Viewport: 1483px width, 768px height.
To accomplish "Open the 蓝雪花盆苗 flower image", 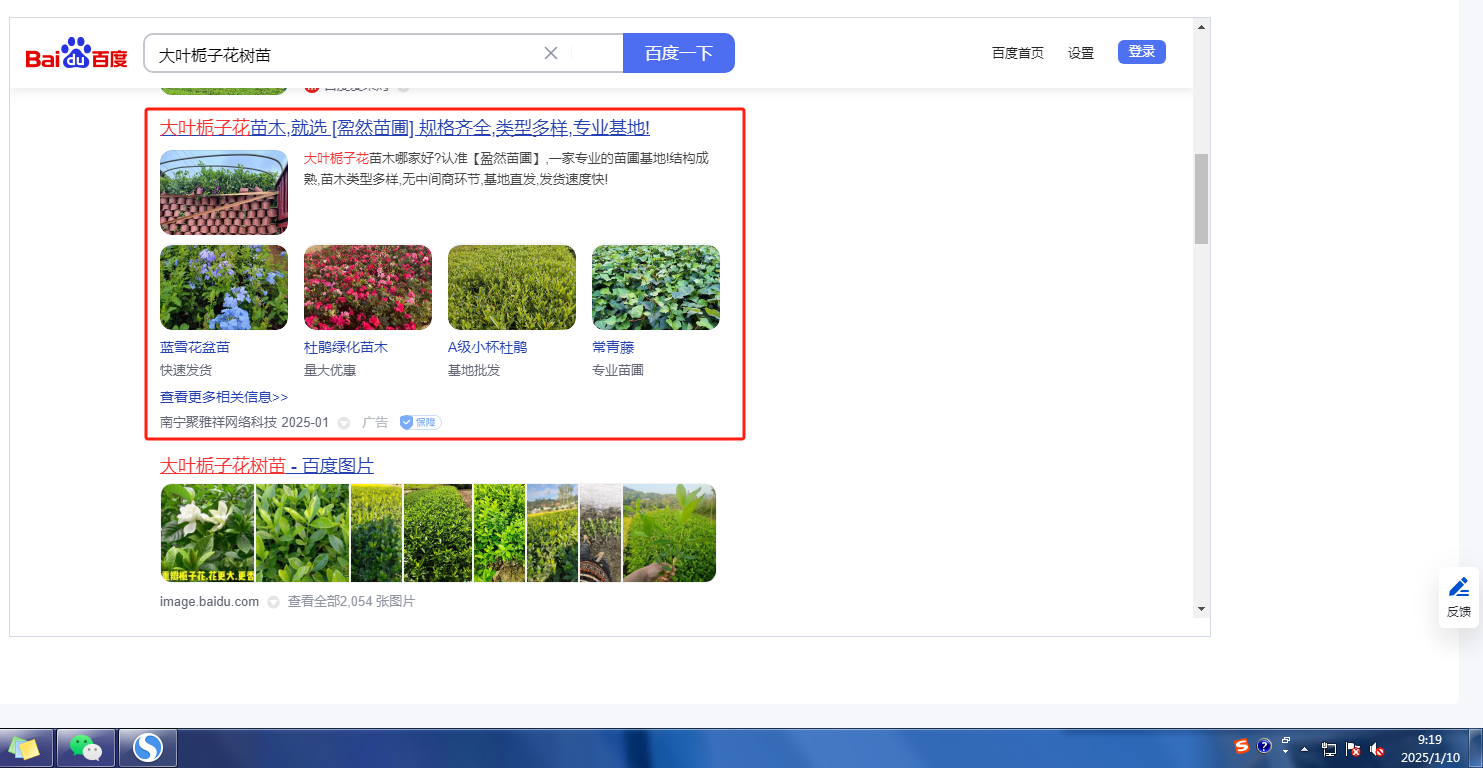I will tap(224, 288).
